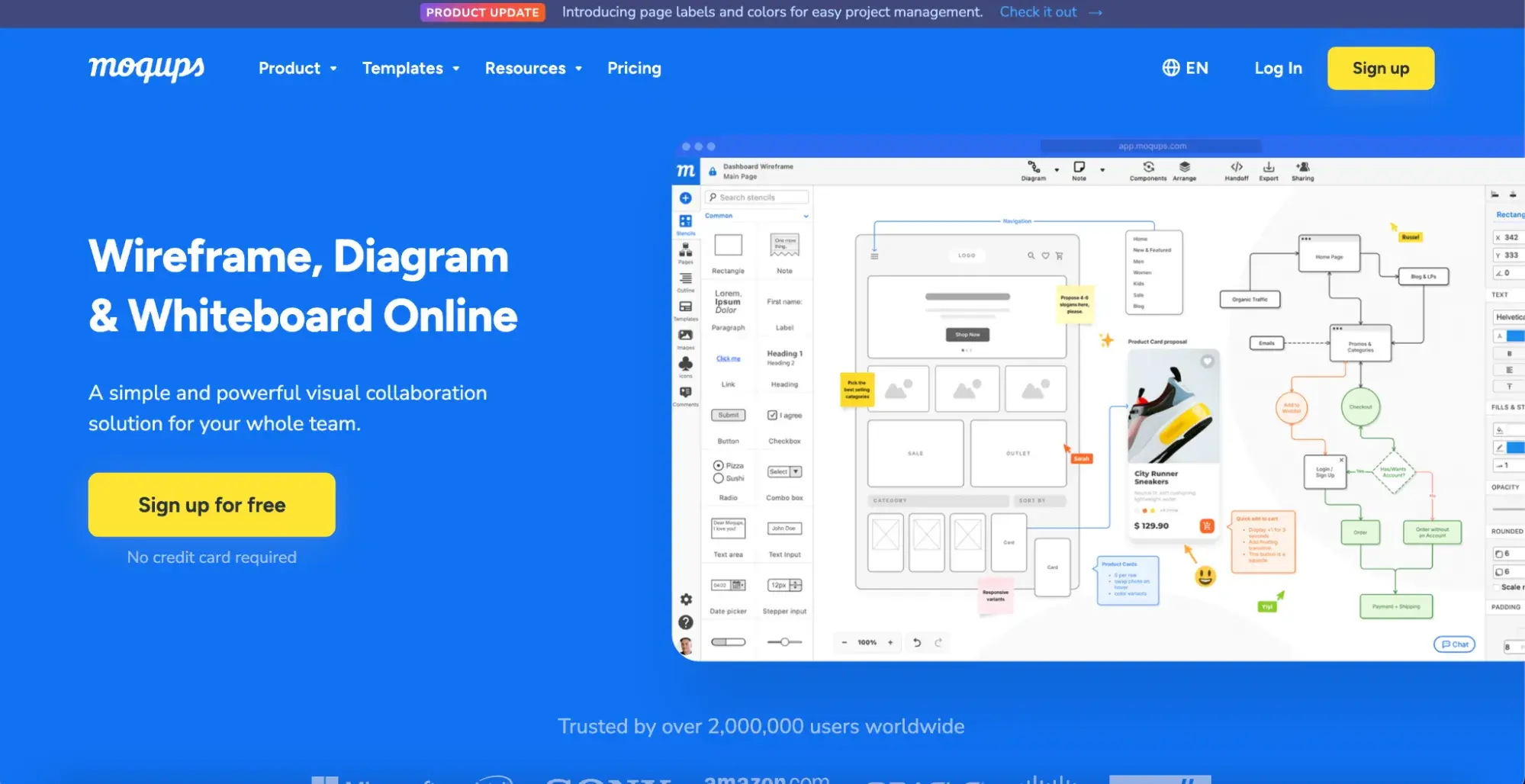The image size is (1525, 784).
Task: Open the Helvetica font dropdown in properties
Action: 1509,317
